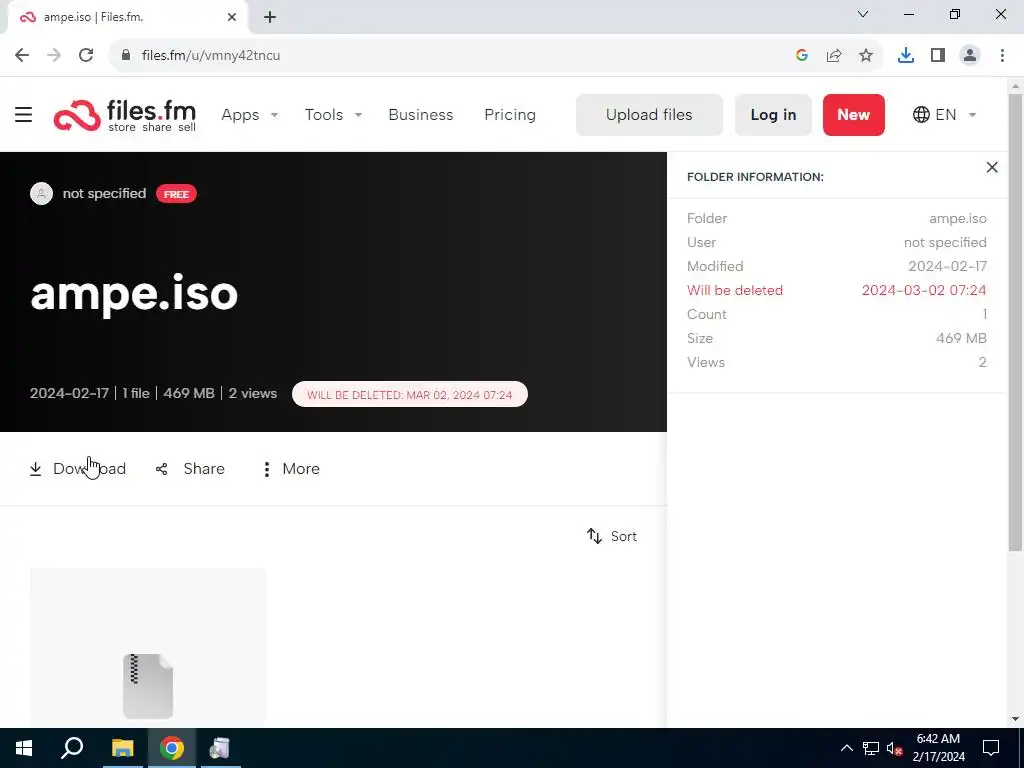Open Windows taskbar search
The image size is (1024, 768).
(72, 748)
